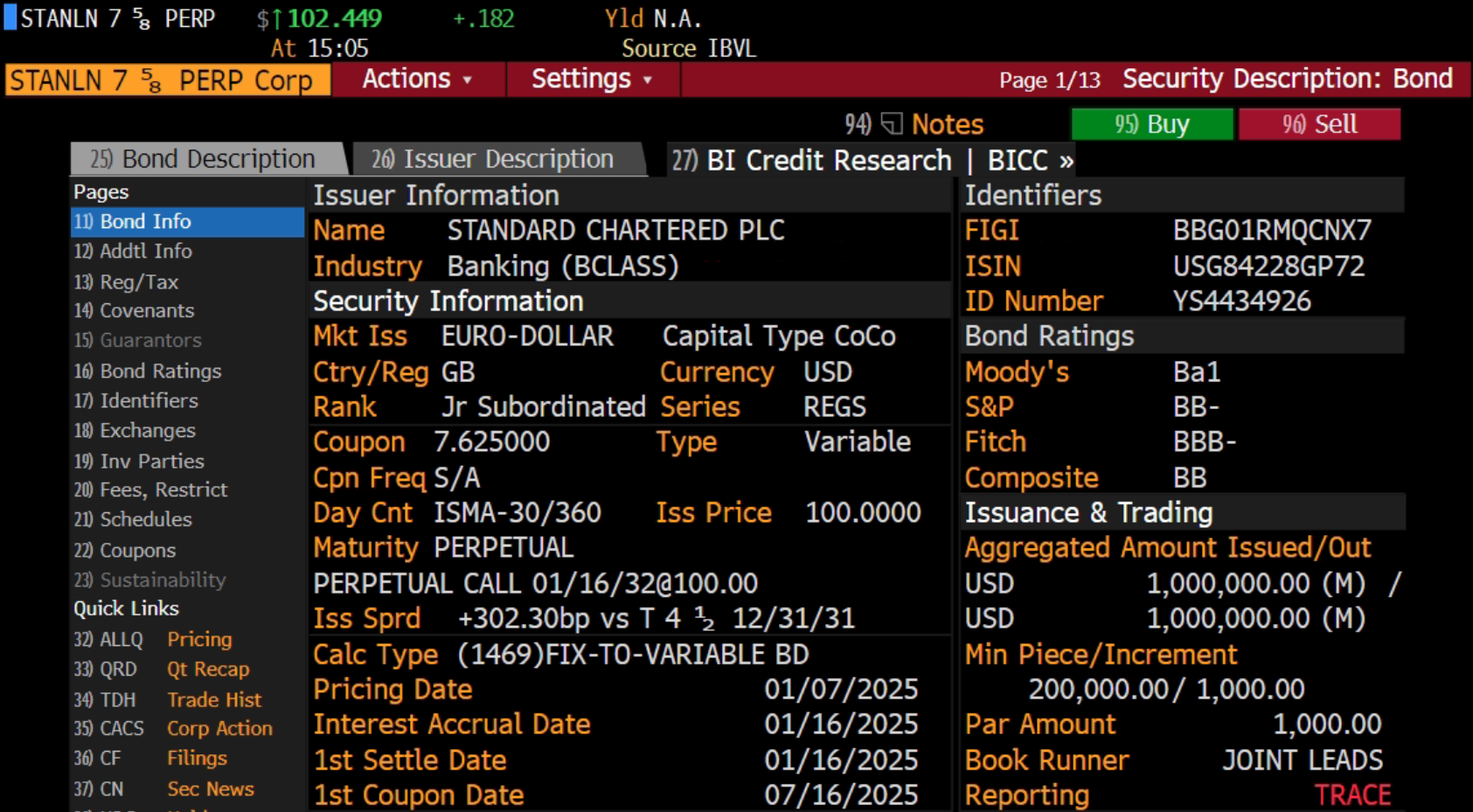Image resolution: width=1473 pixels, height=812 pixels.
Task: Click PERPETUAL CALL 01/16/32@100.00 line
Action: (535, 583)
